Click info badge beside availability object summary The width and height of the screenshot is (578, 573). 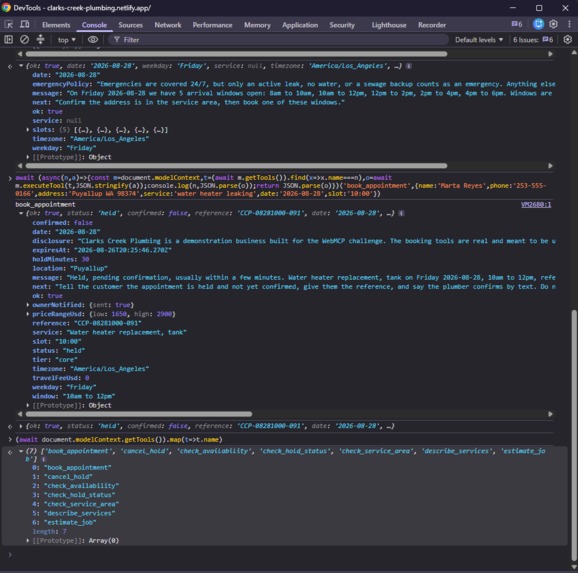[x=409, y=66]
